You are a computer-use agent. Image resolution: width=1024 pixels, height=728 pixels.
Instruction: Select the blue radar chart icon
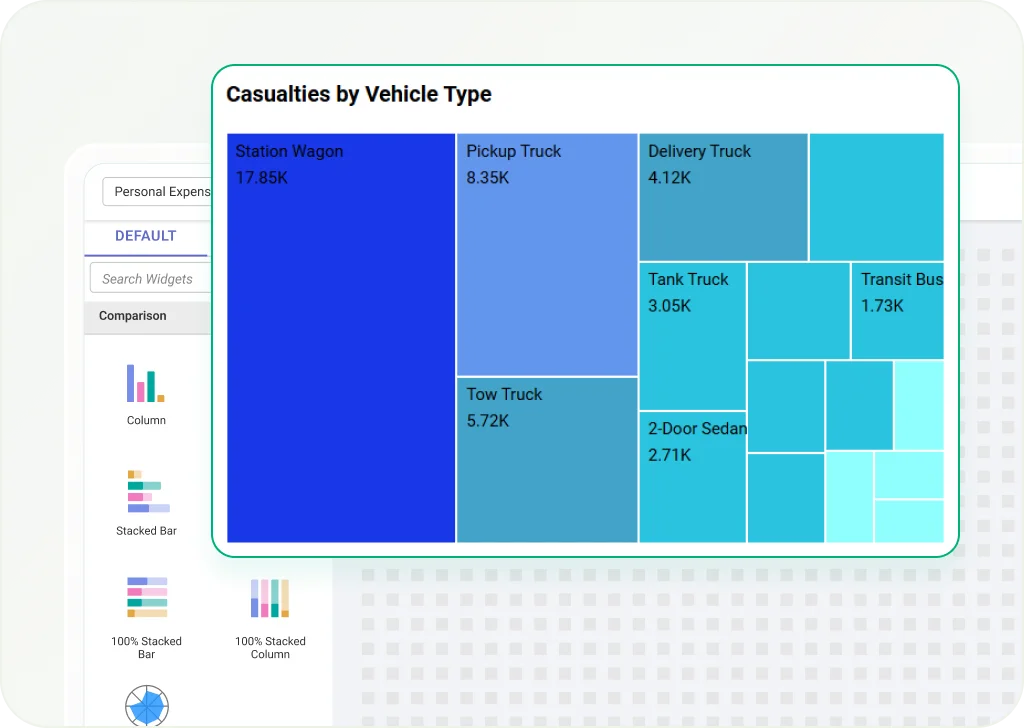pyautogui.click(x=147, y=705)
